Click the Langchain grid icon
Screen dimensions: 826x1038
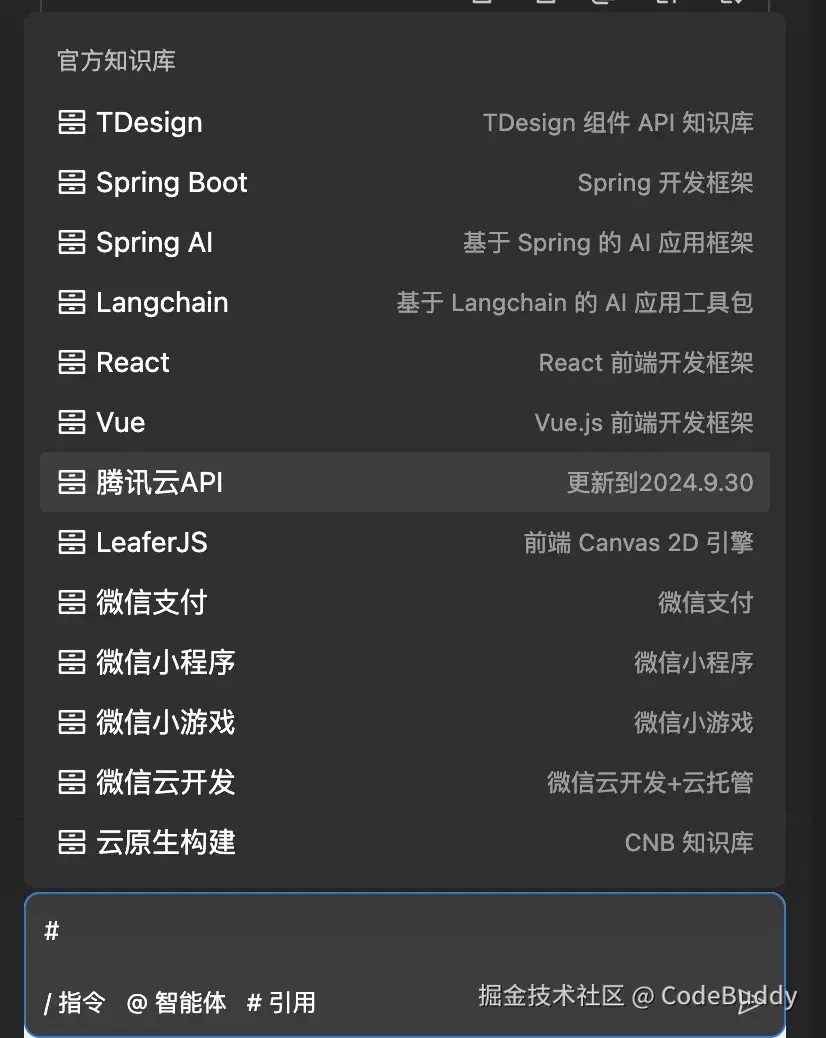click(x=72, y=302)
